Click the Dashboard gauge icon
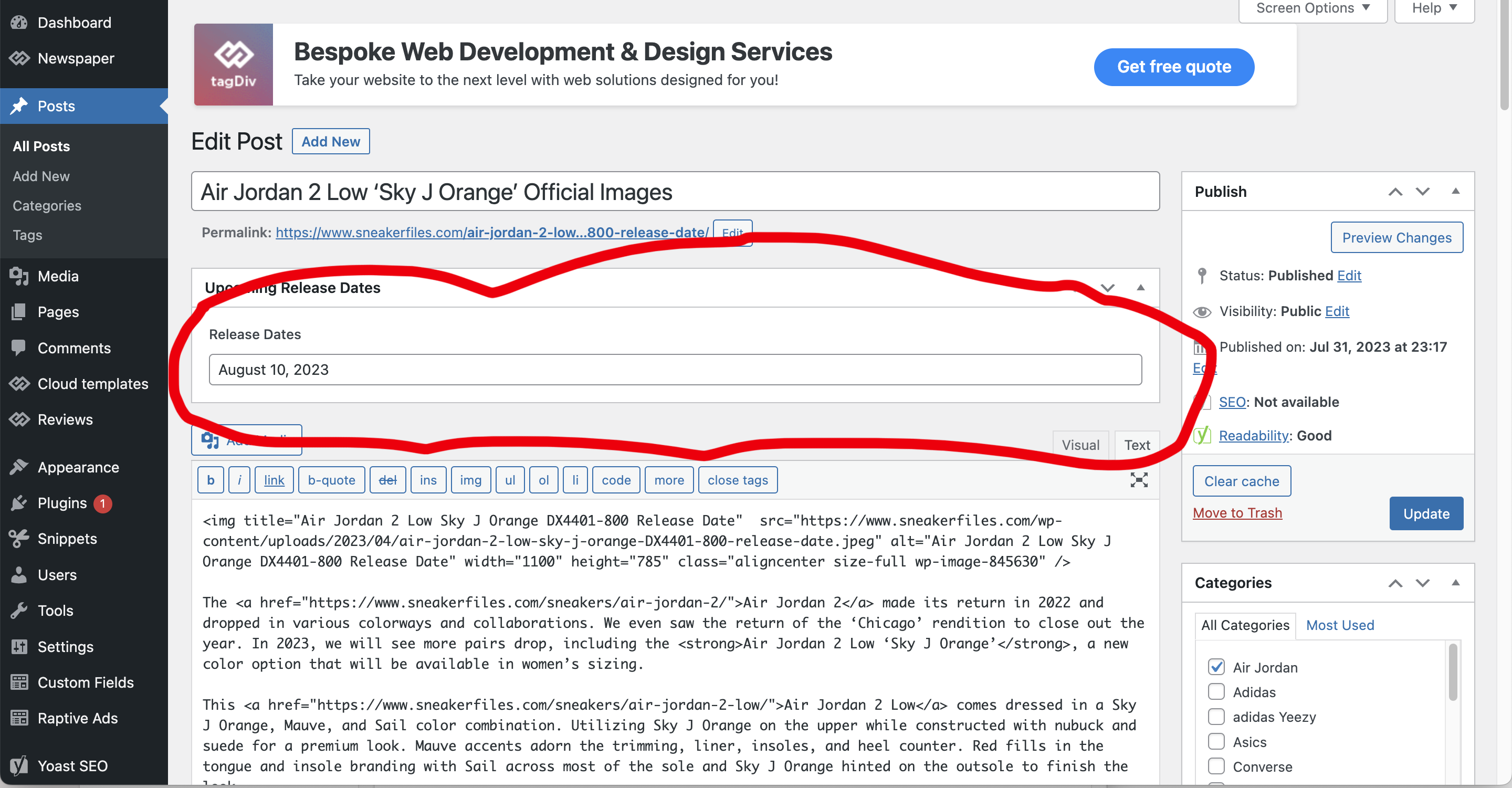This screenshot has width=1512, height=788. 19,22
